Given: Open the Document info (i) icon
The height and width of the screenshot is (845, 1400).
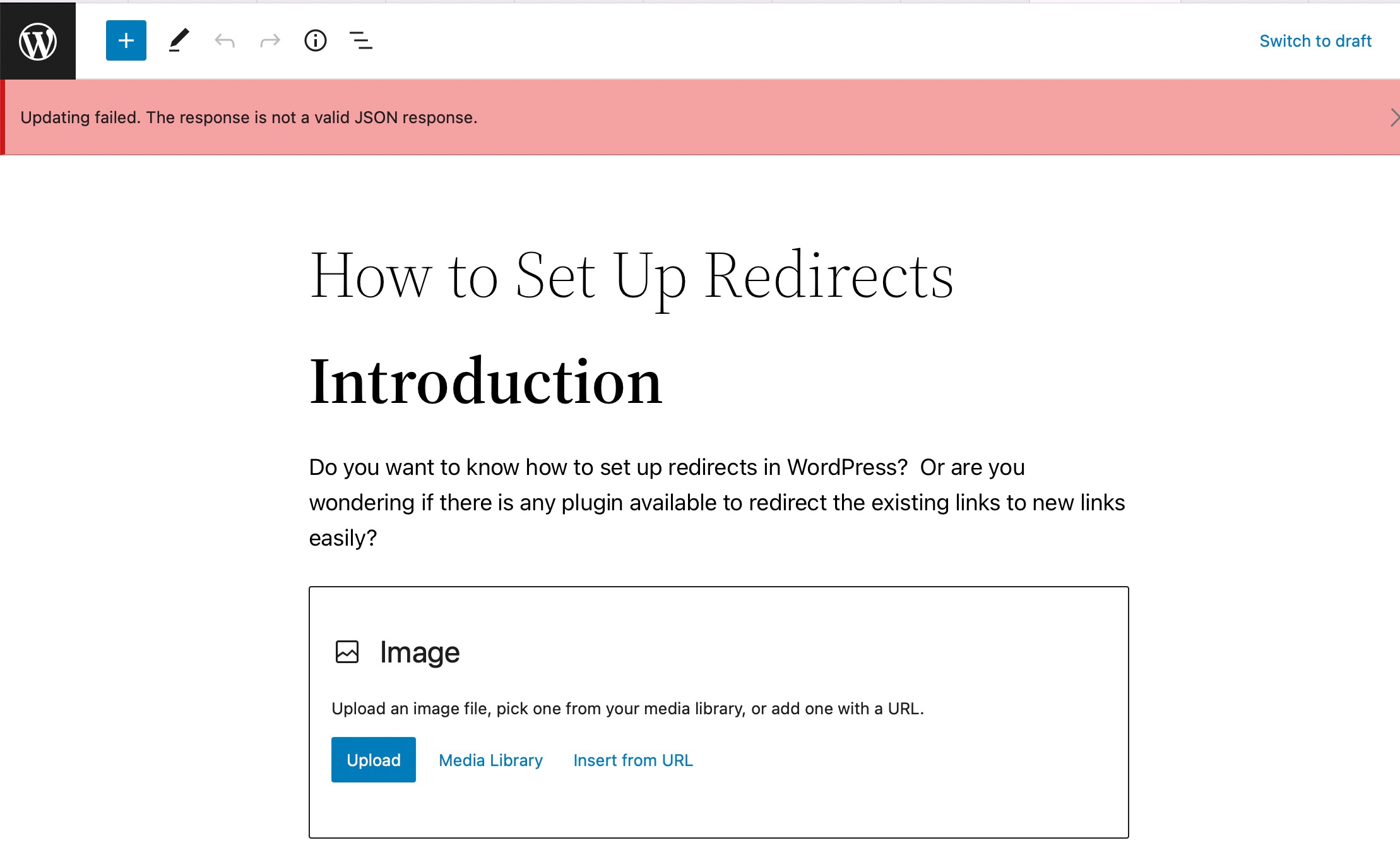Looking at the screenshot, I should (x=316, y=41).
